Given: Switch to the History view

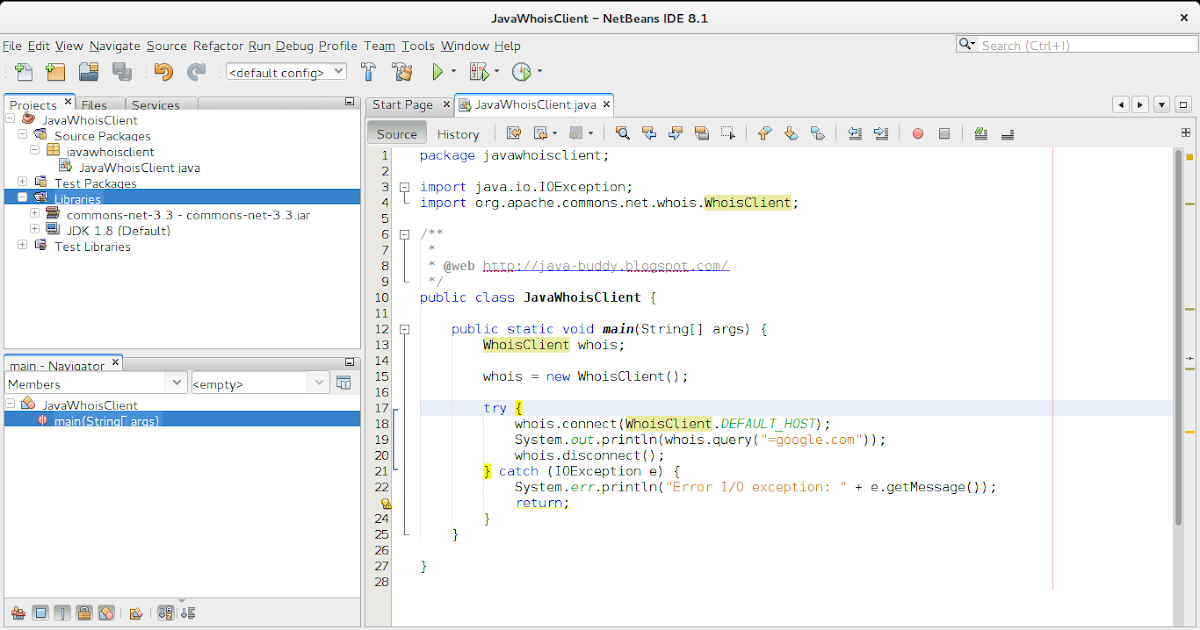Looking at the screenshot, I should 458,133.
